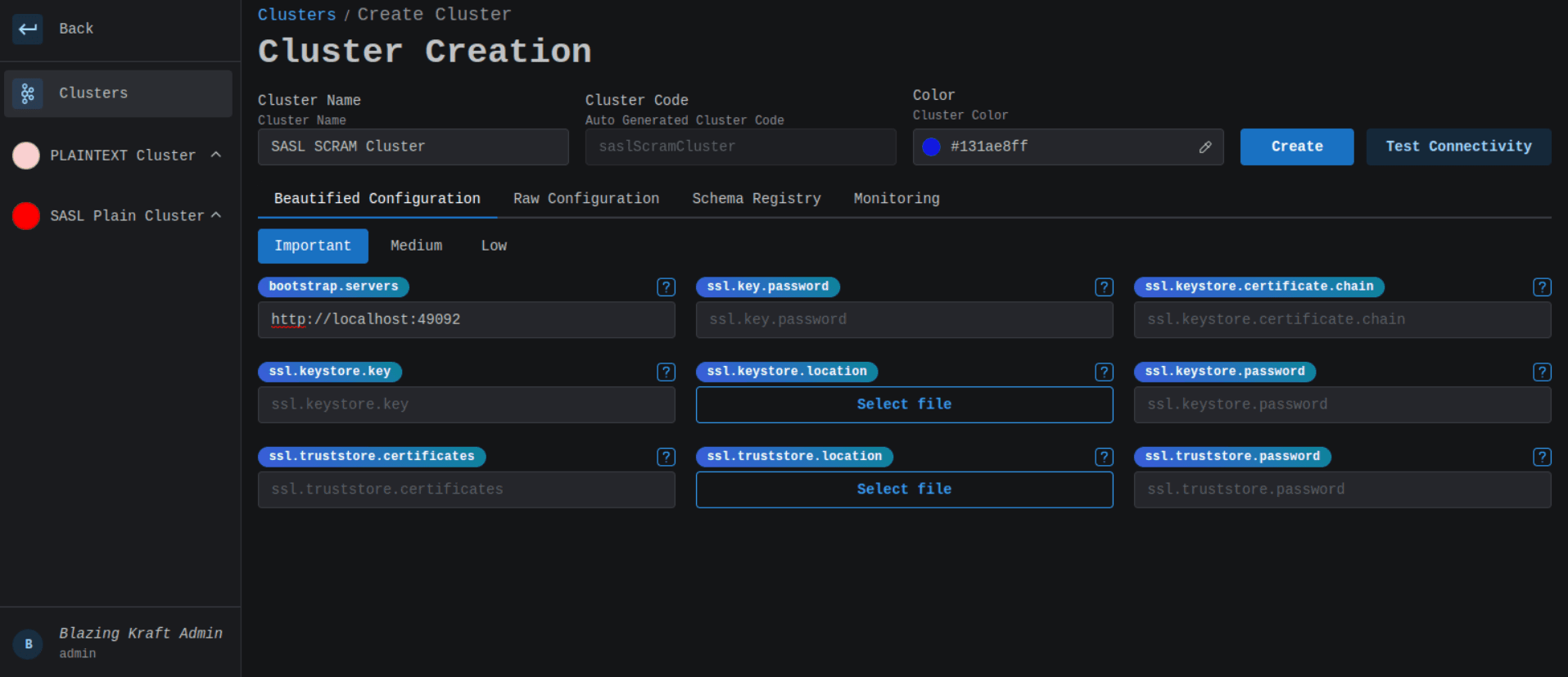This screenshot has height=677, width=1568.
Task: Click the ssl.truststore.password label badge
Action: tap(1232, 456)
